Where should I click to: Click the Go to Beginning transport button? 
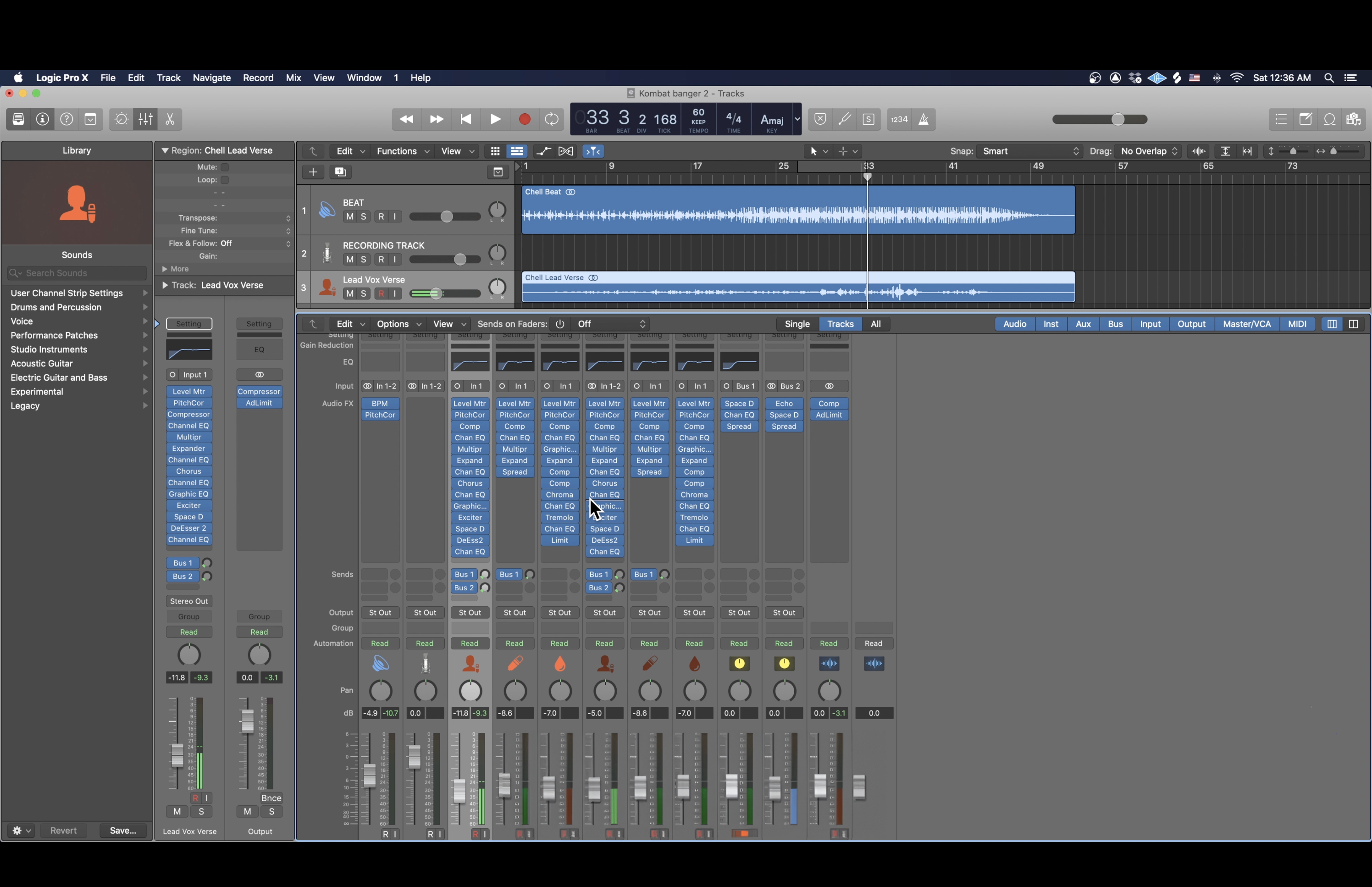tap(466, 119)
